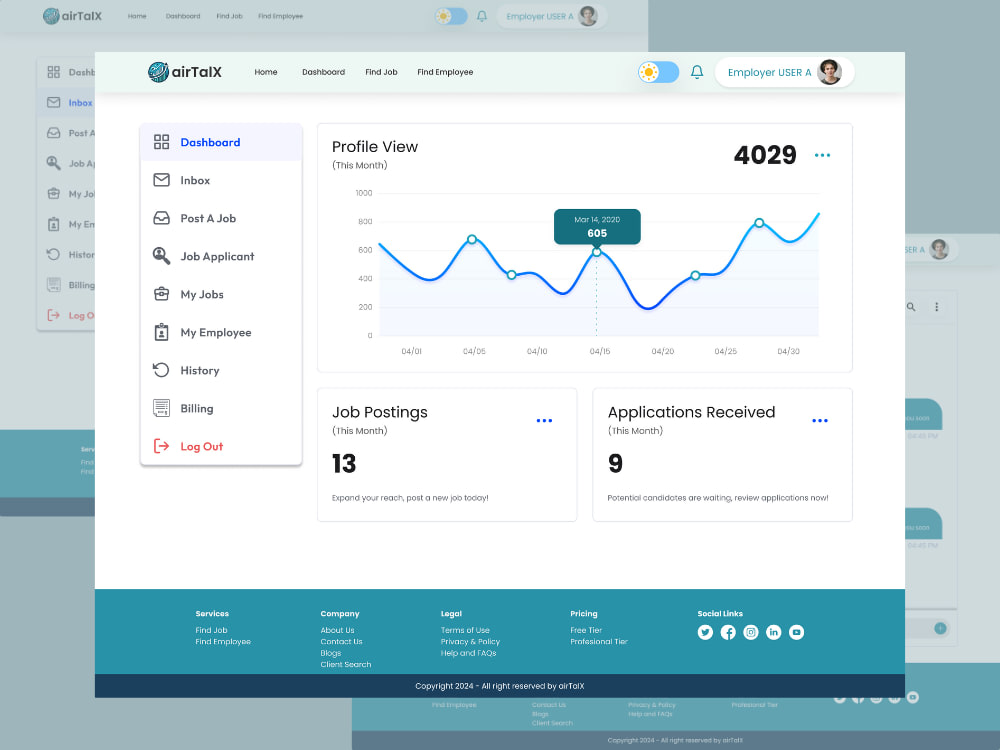1000x750 pixels.
Task: Click the Log Out sidebar label
Action: [x=202, y=446]
